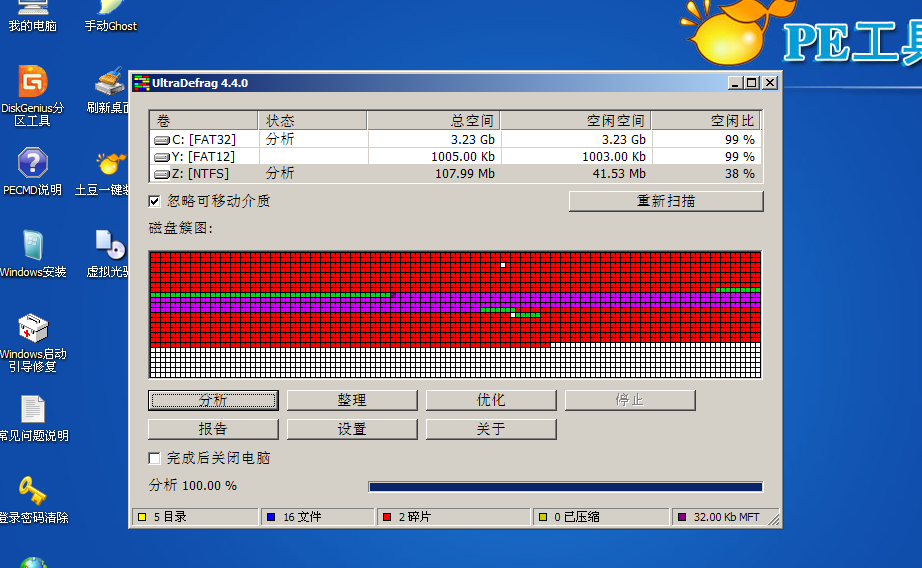Image resolution: width=922 pixels, height=568 pixels.
Task: Click the 重新扫描 rescan button
Action: 666,201
